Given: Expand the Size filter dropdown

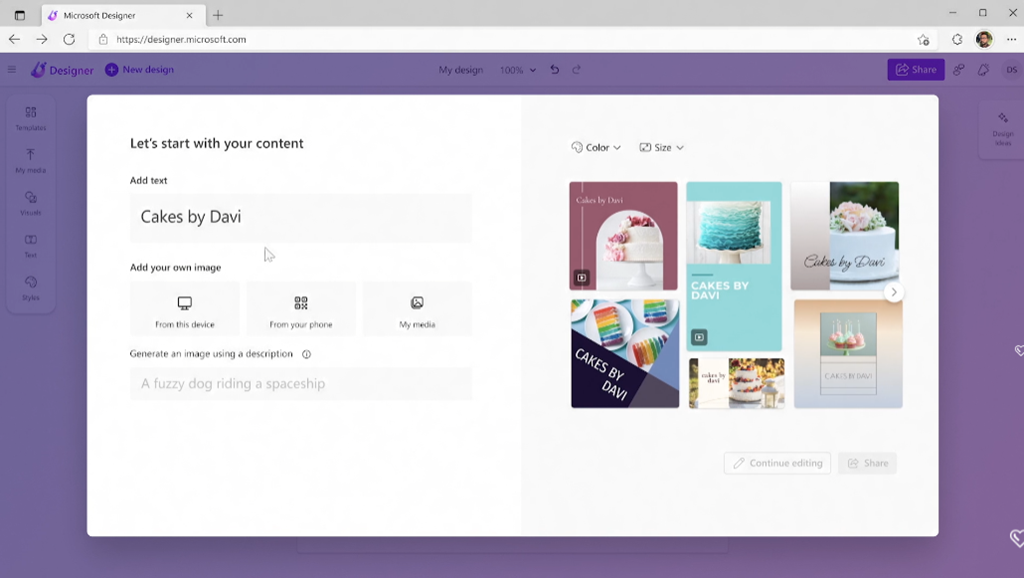Looking at the screenshot, I should click(662, 148).
